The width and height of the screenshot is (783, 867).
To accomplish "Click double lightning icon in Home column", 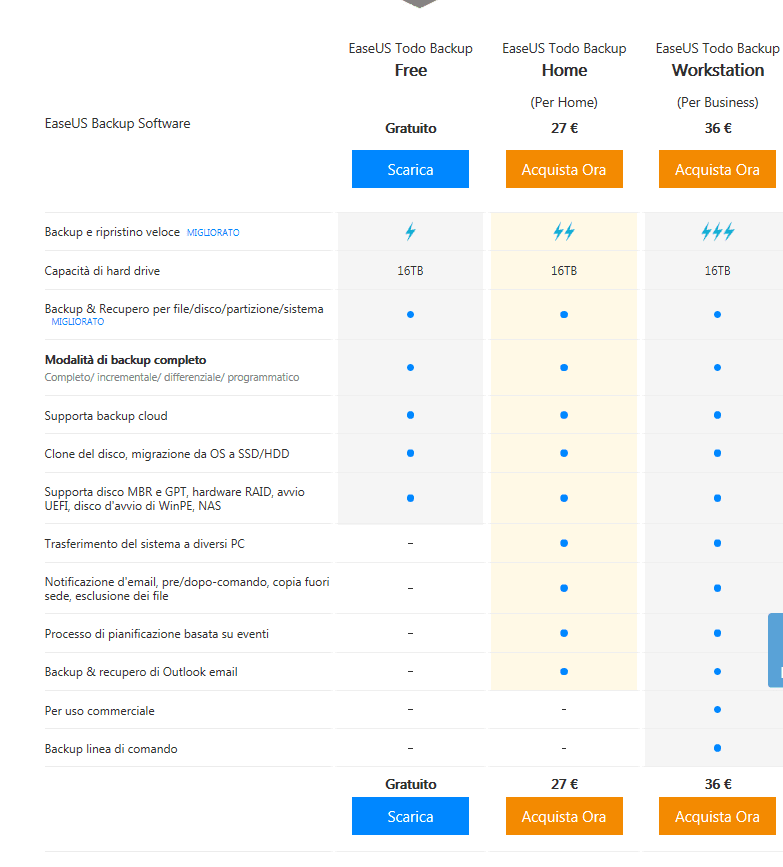I will click(x=564, y=232).
